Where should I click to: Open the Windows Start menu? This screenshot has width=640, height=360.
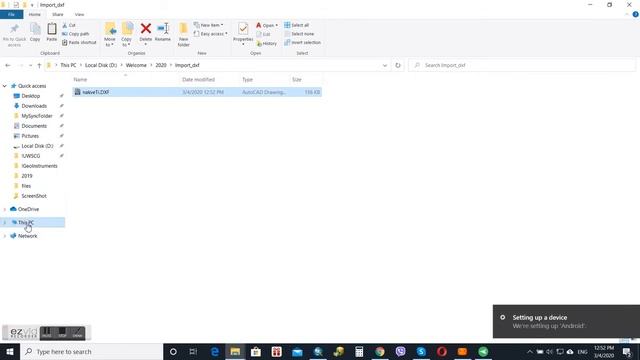[10, 351]
